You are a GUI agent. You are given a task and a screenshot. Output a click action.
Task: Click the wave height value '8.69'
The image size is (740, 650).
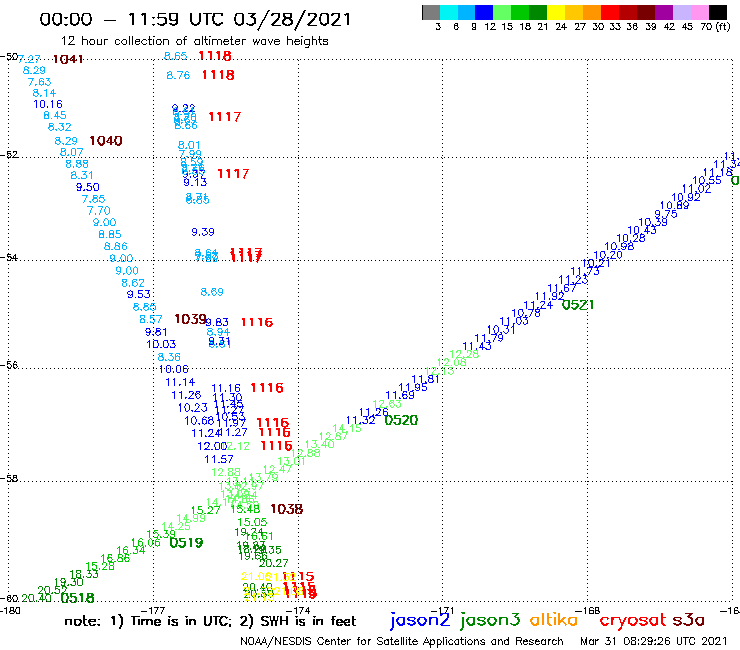click(212, 292)
